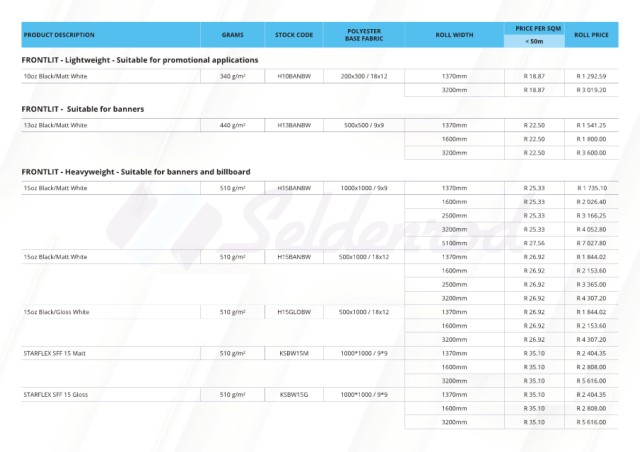The width and height of the screenshot is (640, 452).
Task: Select the 5100mm roll width cell
Action: point(454,242)
